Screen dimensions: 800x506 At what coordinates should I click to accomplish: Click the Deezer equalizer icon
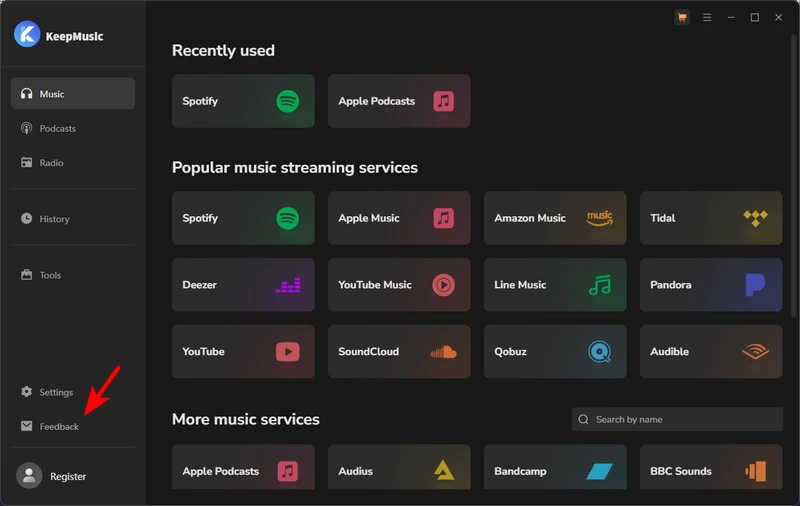coord(288,285)
